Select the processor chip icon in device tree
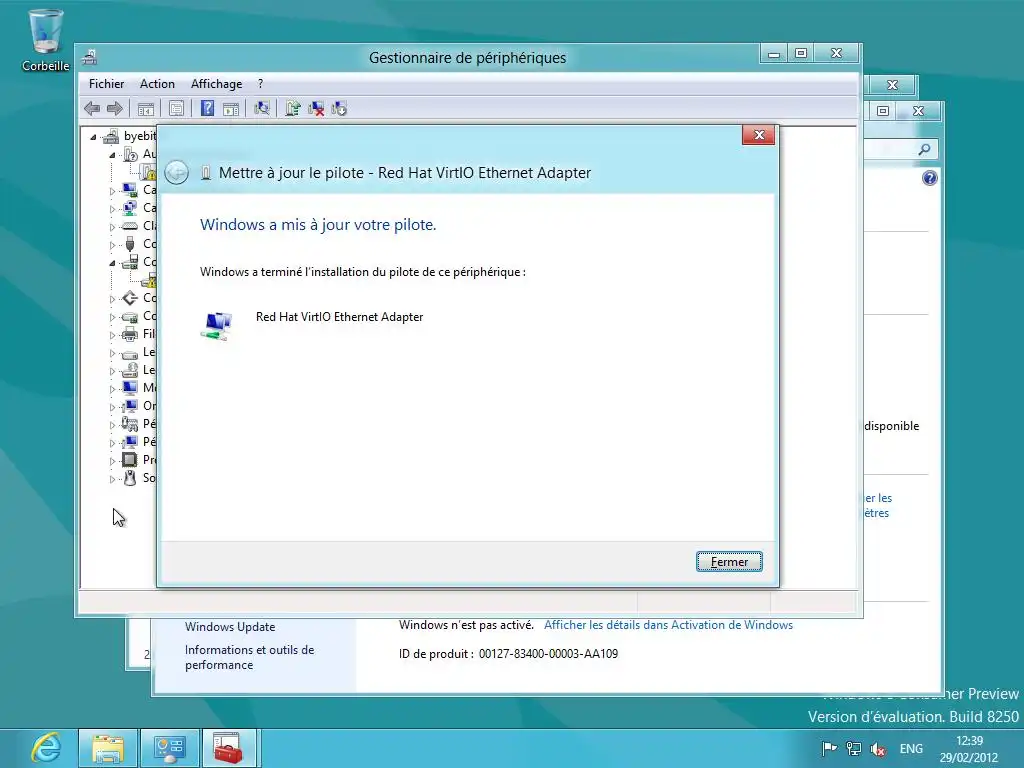 (130, 460)
